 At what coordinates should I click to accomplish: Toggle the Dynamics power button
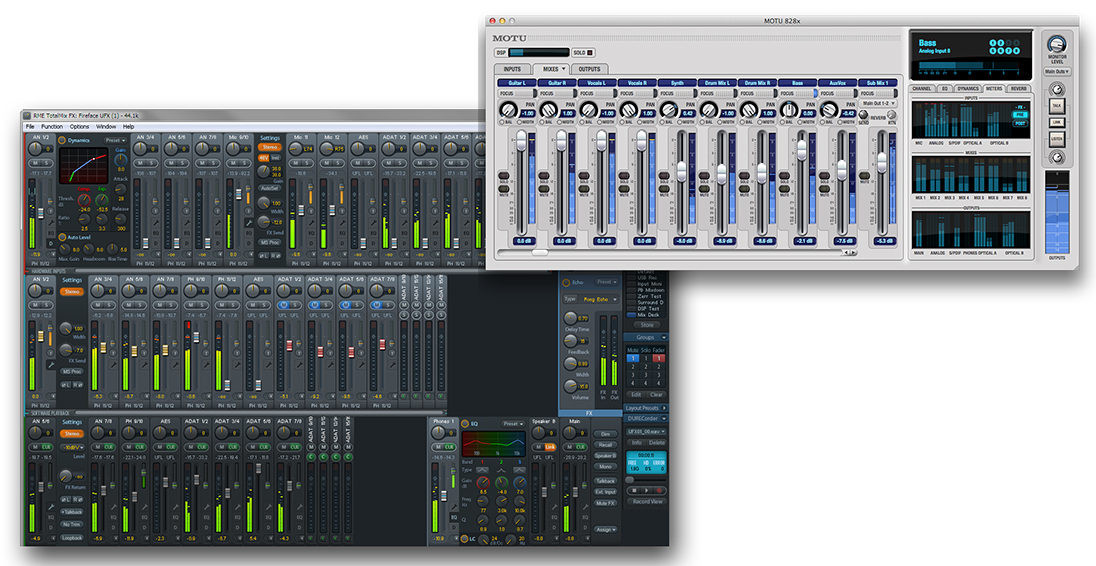62,140
